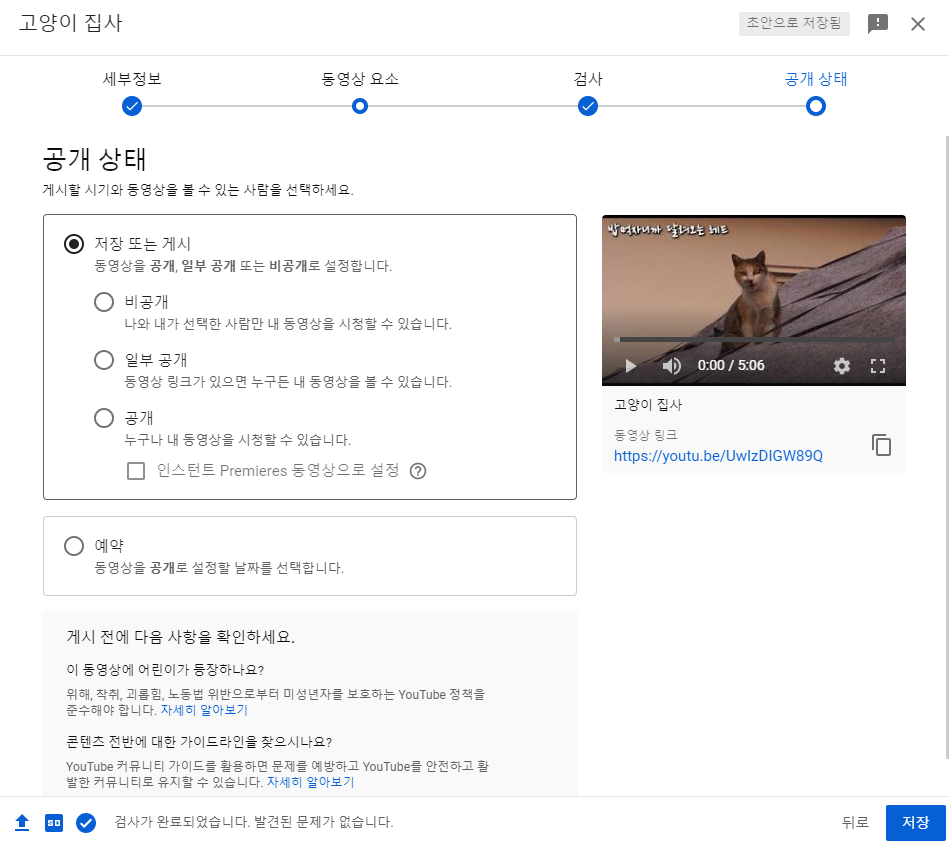The height and width of the screenshot is (843, 949).
Task: Choose the 비공개 visibility option
Action: (x=104, y=301)
